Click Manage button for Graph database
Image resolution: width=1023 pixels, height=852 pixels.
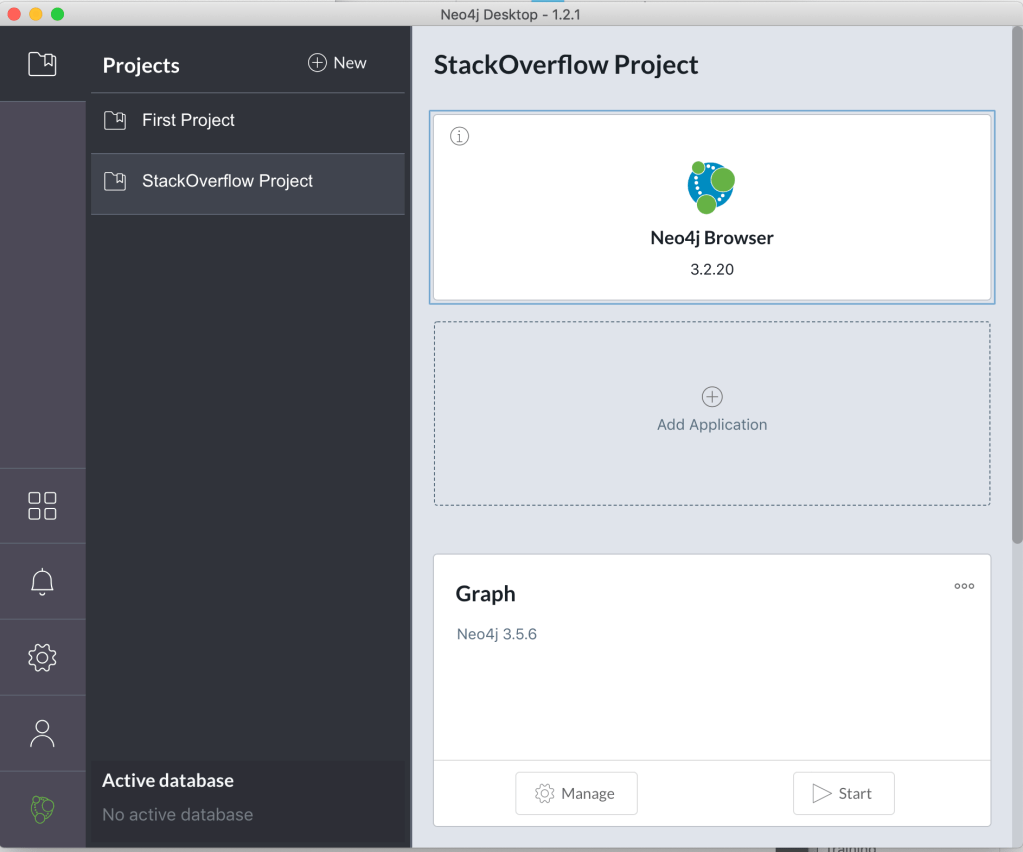(576, 794)
